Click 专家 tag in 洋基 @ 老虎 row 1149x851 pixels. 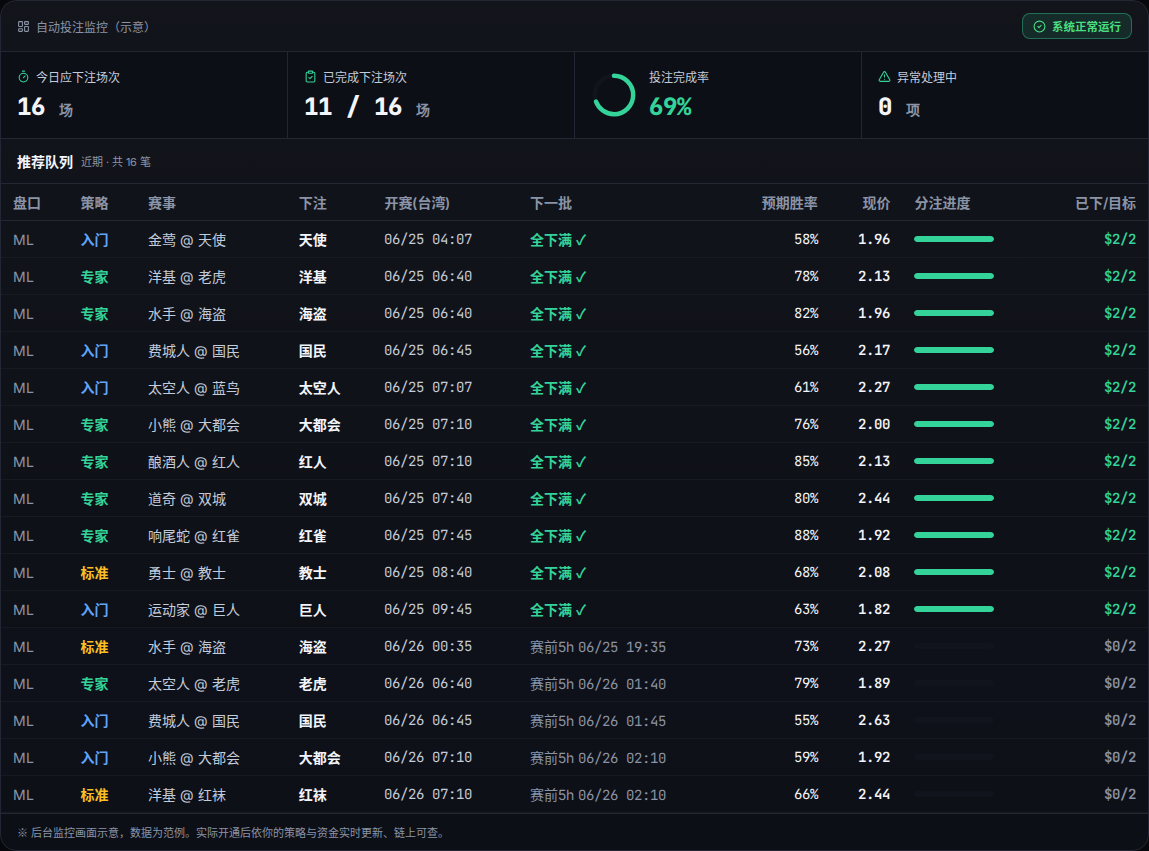(95, 277)
